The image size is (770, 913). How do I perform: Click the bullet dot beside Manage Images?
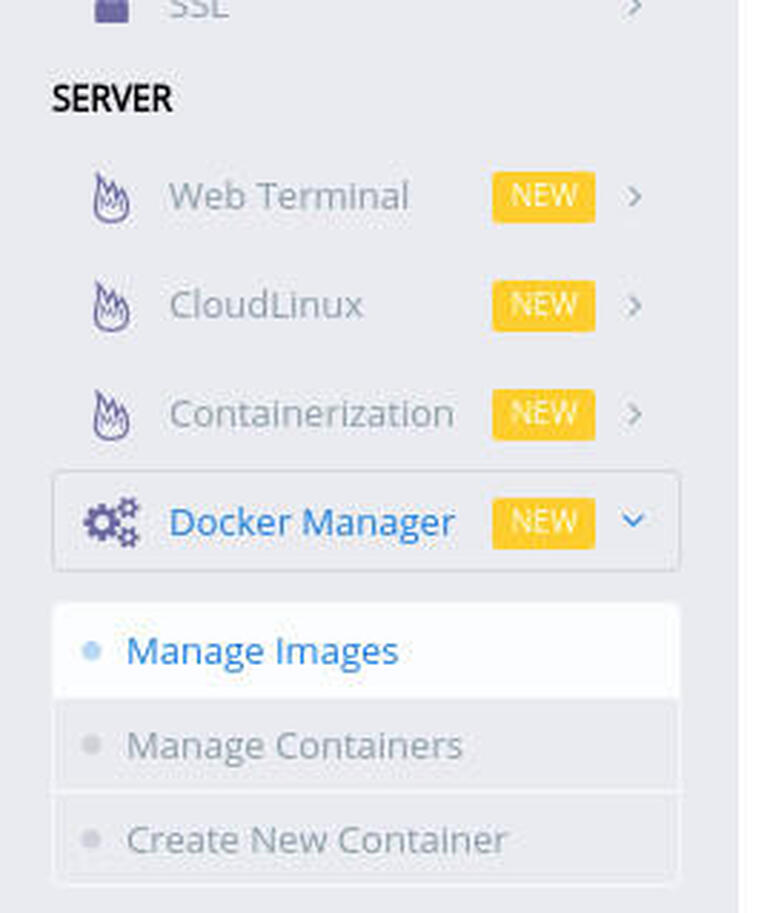coord(91,650)
